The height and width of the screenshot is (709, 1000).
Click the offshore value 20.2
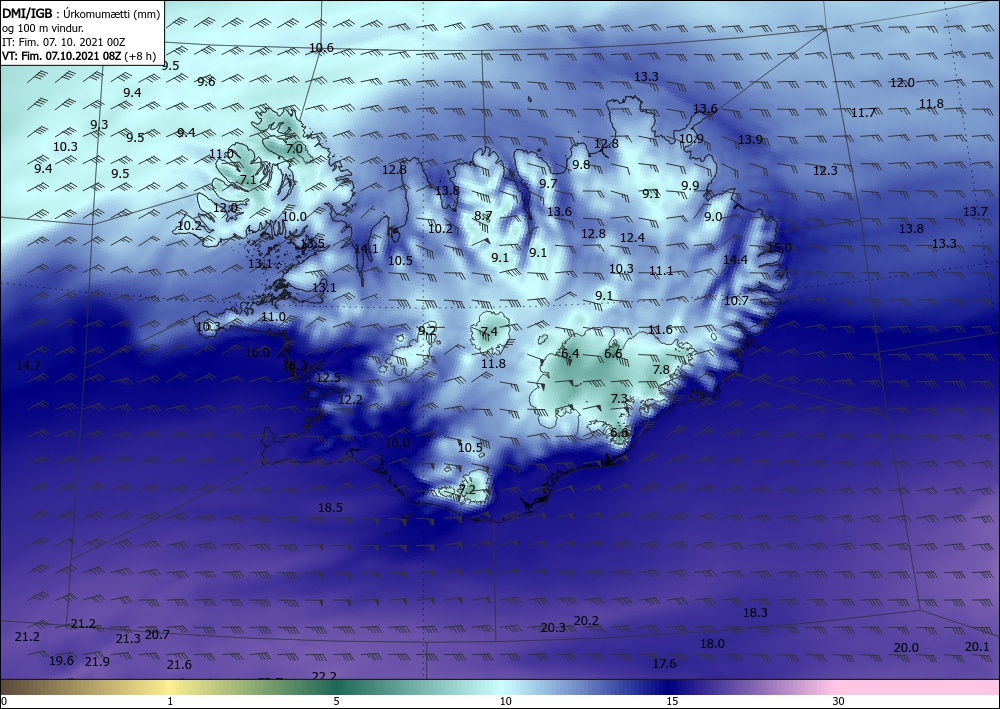click(x=586, y=621)
